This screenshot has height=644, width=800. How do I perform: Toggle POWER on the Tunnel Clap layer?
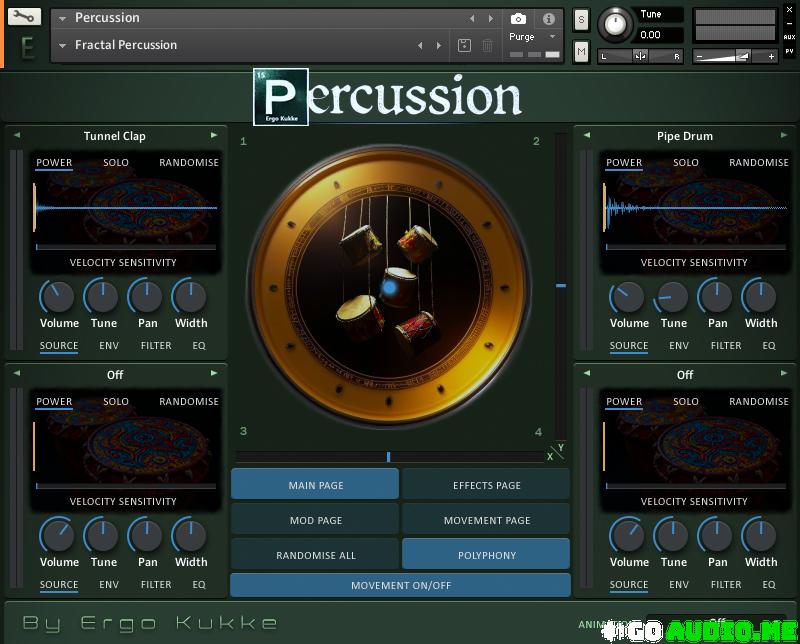click(54, 163)
